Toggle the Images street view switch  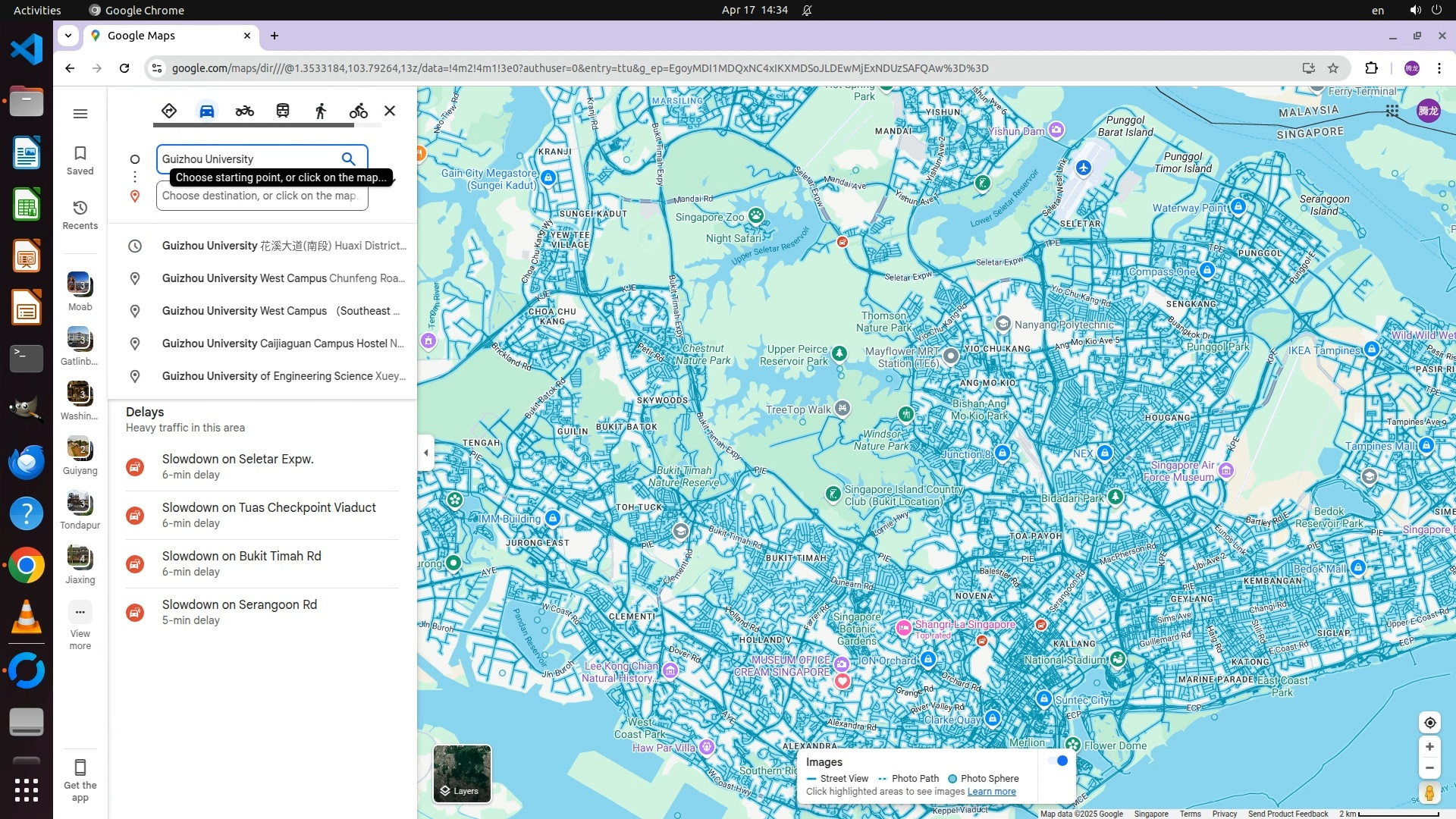(1057, 761)
